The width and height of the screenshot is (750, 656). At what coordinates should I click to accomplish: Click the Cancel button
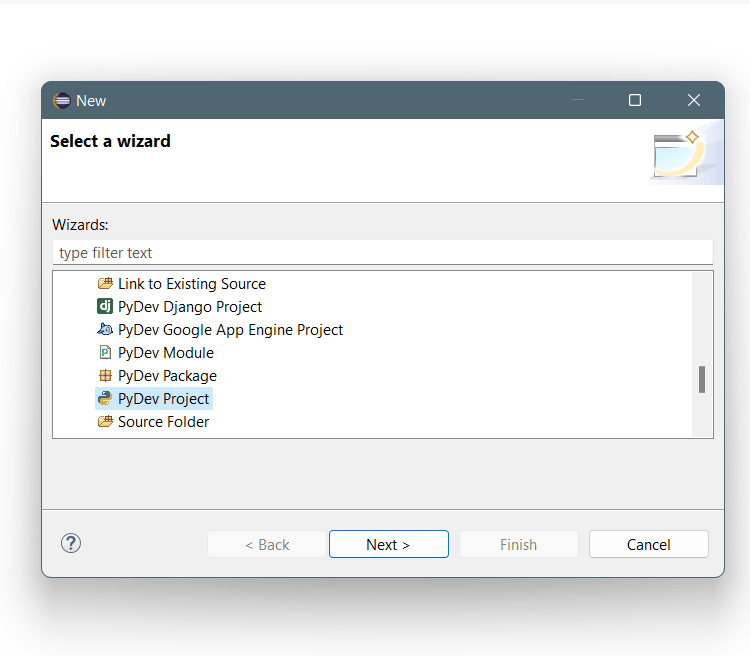click(649, 544)
